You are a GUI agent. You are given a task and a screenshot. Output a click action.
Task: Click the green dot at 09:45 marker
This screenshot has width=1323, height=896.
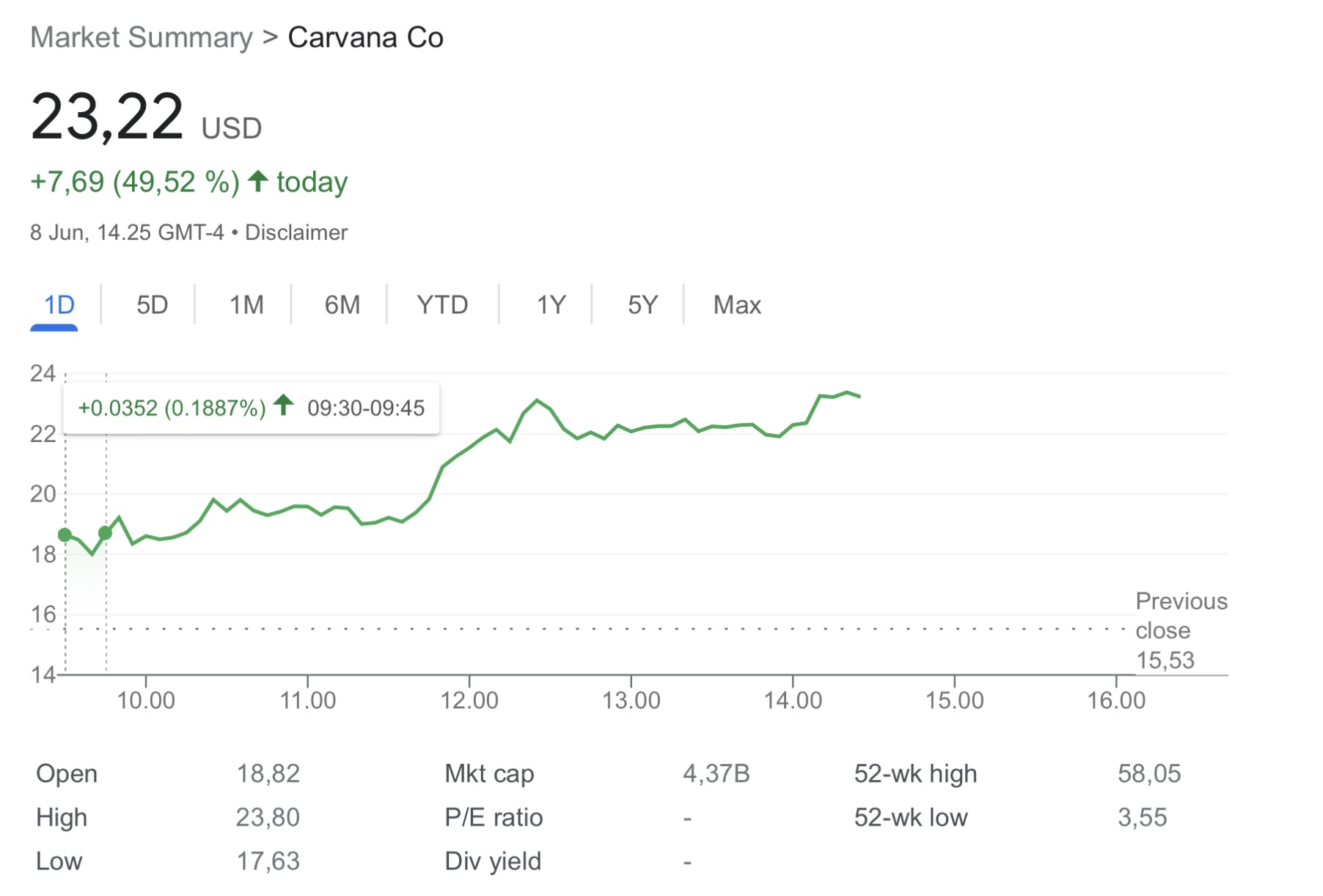[106, 533]
